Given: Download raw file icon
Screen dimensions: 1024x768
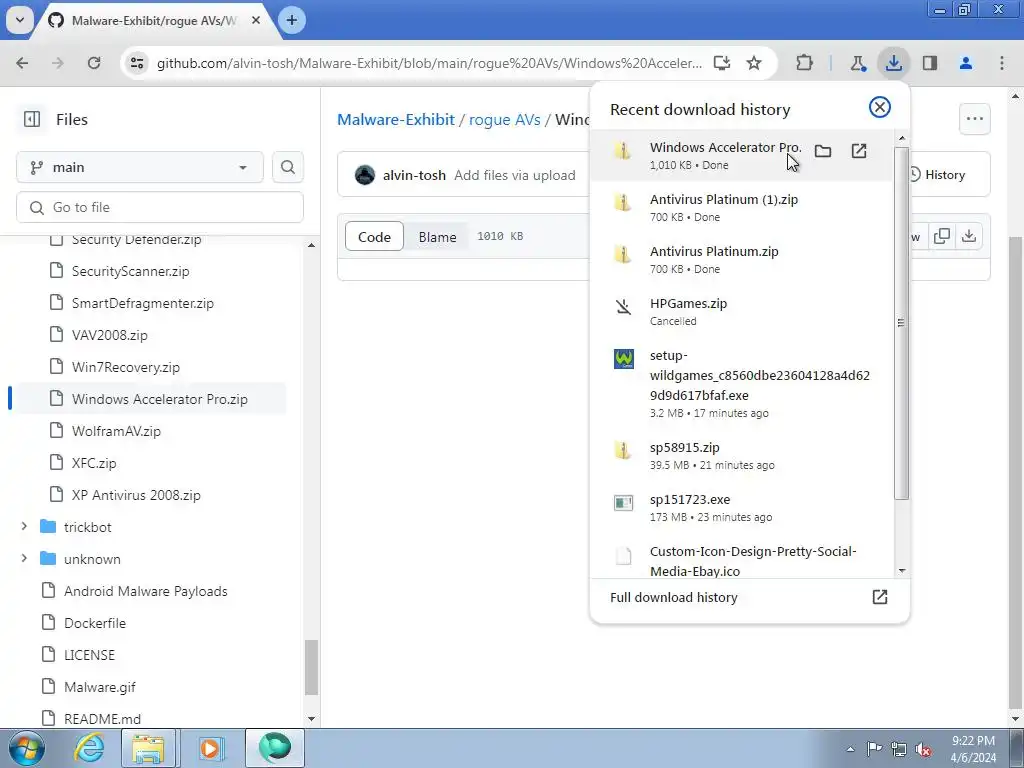Looking at the screenshot, I should tap(969, 236).
